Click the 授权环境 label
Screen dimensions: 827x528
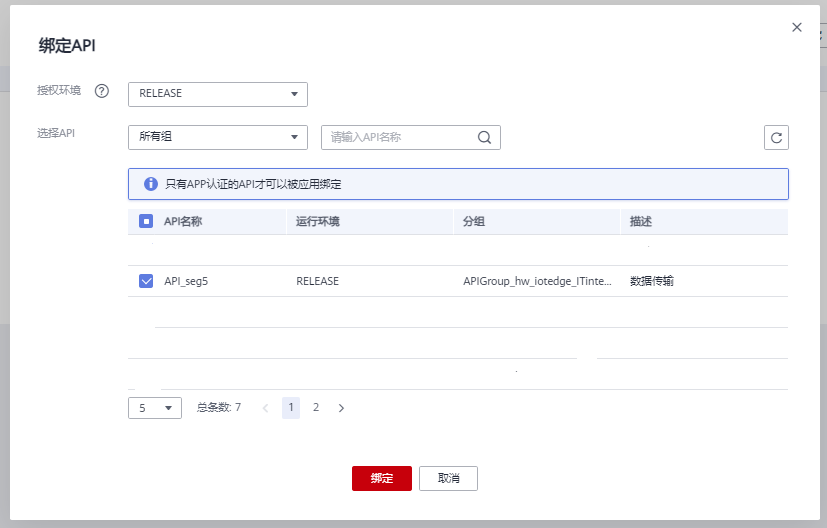coord(59,90)
